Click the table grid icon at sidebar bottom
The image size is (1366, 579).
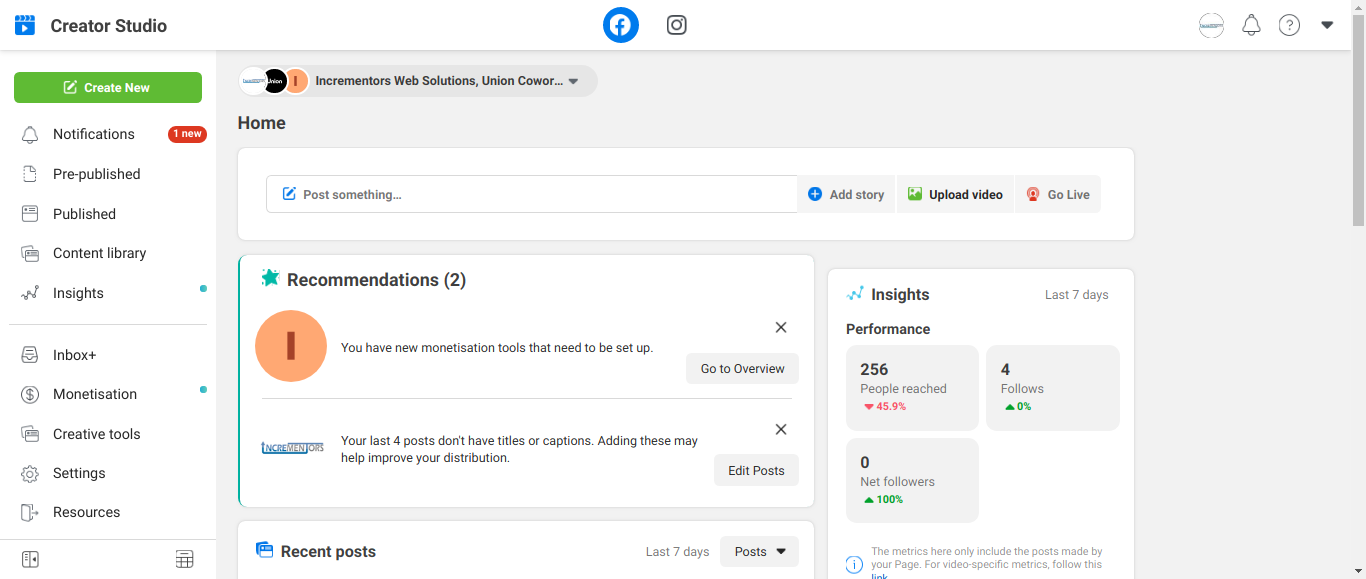click(185, 559)
